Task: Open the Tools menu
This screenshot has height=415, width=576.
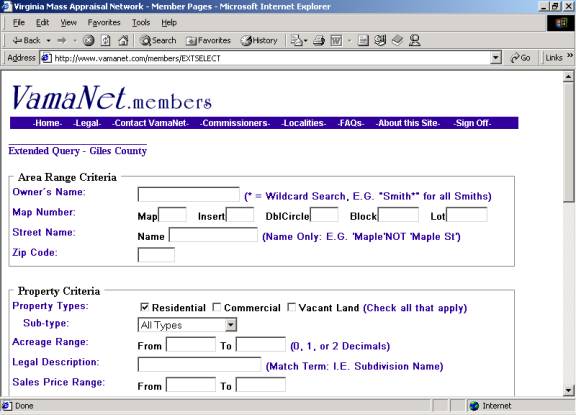Action: 141,22
